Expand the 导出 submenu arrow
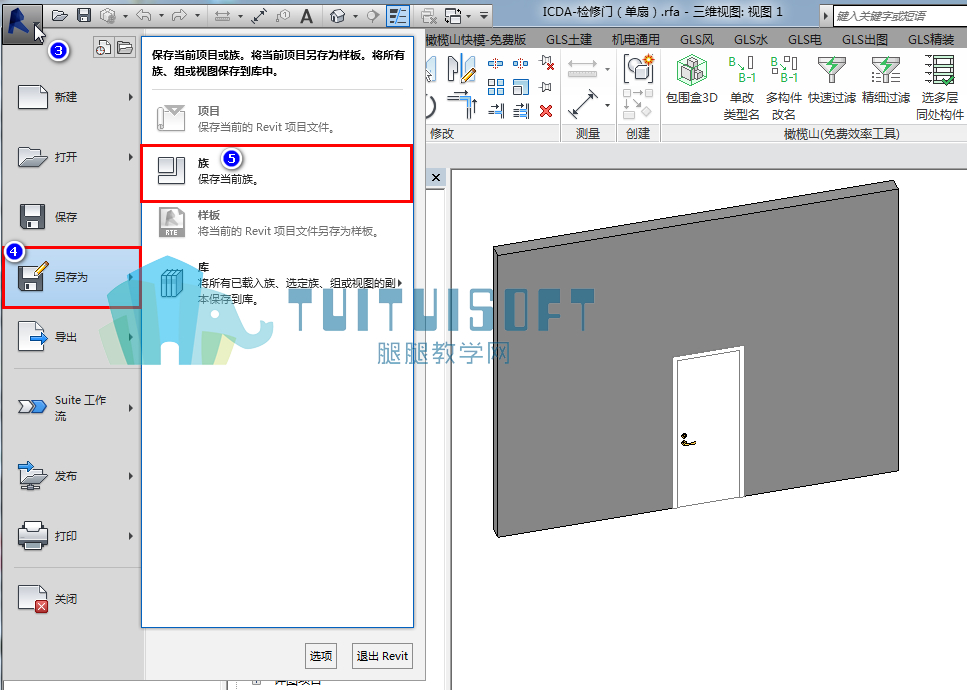This screenshot has width=967, height=690. (x=131, y=337)
